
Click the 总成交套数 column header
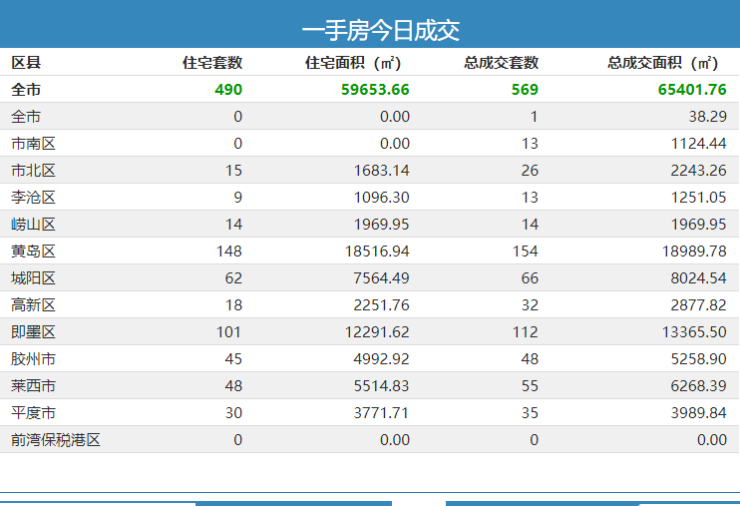coord(501,63)
